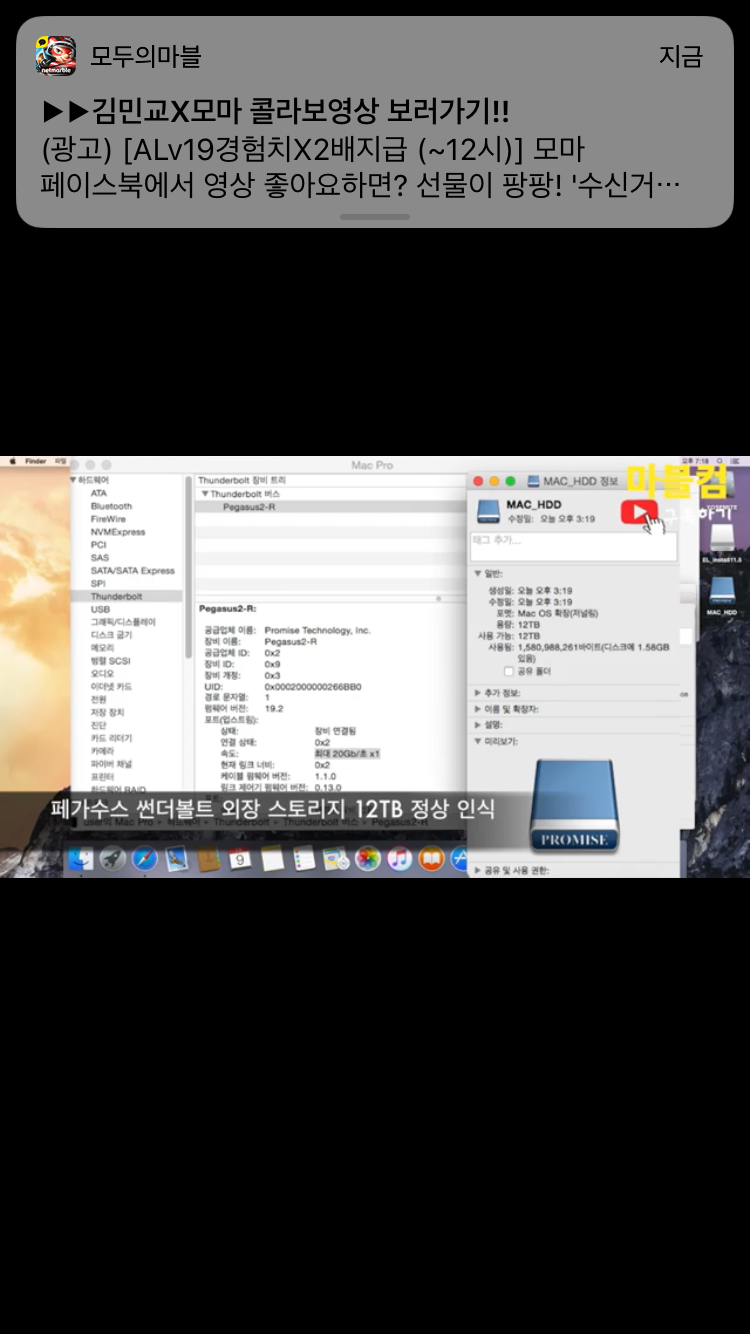Collapse the Thunderbolt 버스 tree node
Viewport: 750px width, 1334px height.
pos(205,494)
